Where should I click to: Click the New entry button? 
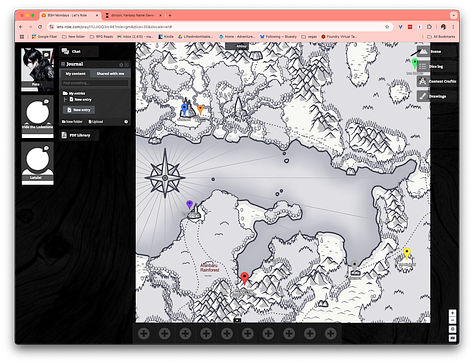point(79,110)
